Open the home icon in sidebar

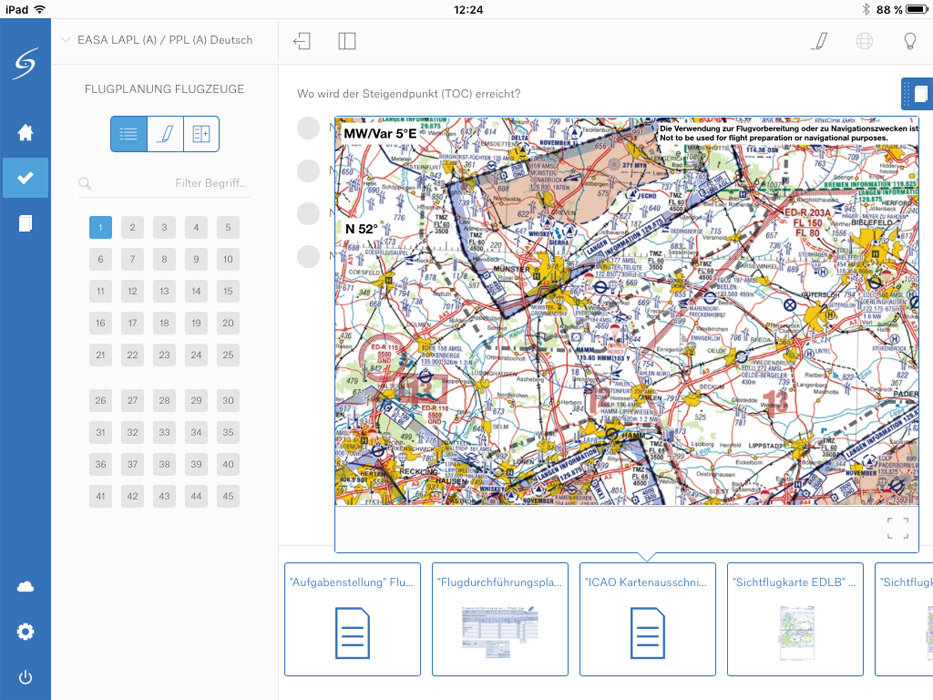[25, 132]
